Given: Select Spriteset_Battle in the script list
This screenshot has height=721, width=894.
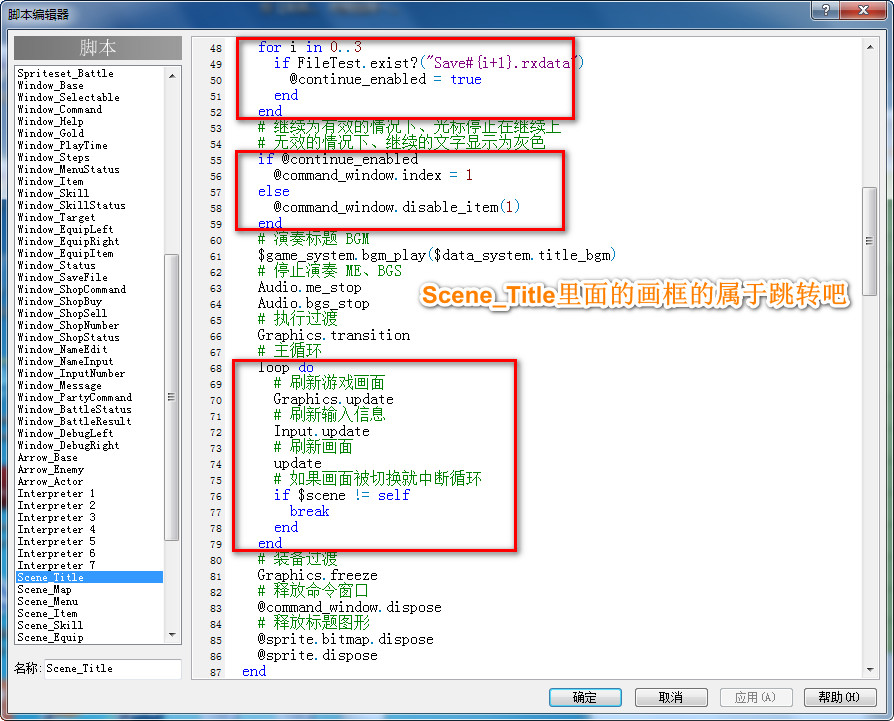Looking at the screenshot, I should (66, 73).
